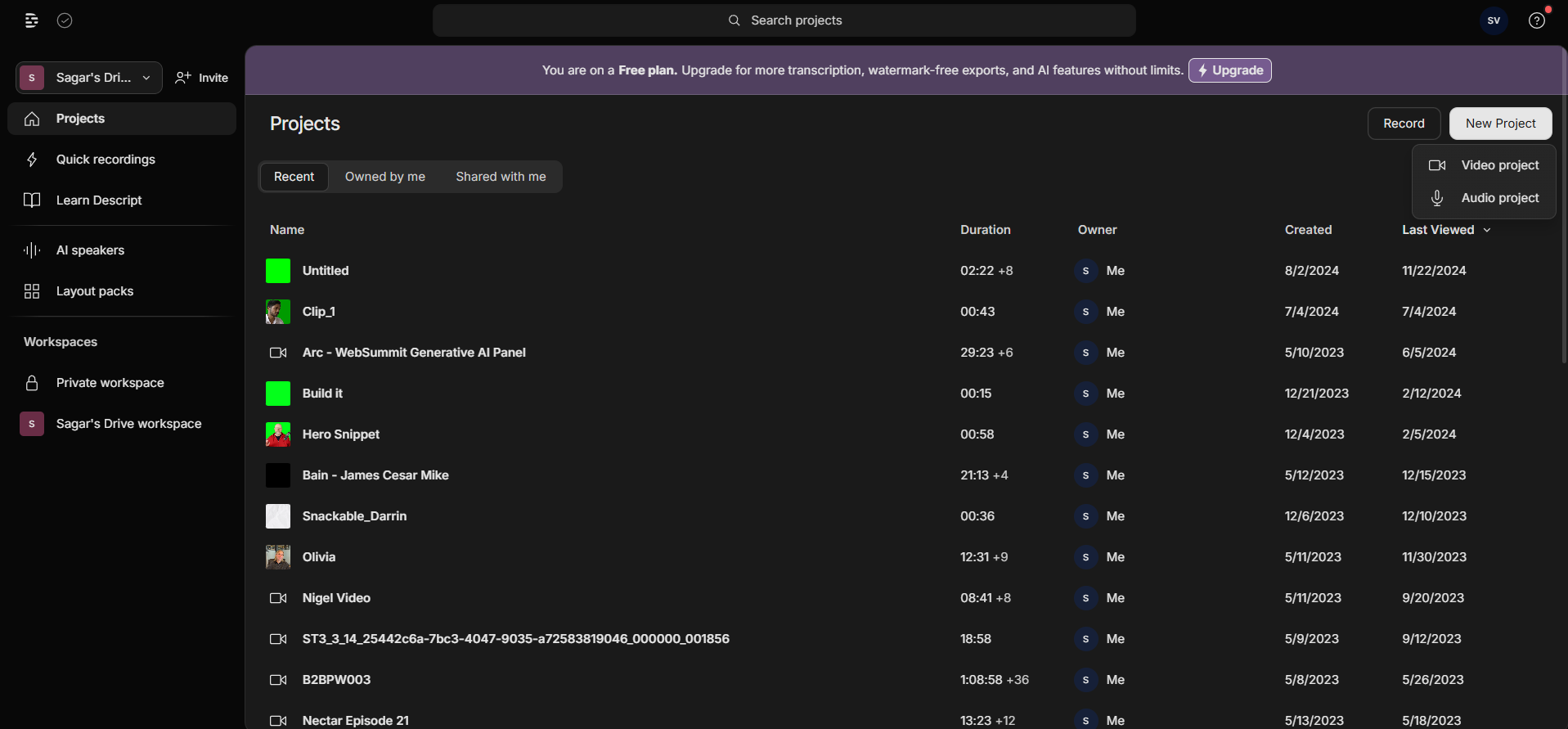Toggle Last Viewed sort order
The image size is (1568, 729).
point(1445,230)
